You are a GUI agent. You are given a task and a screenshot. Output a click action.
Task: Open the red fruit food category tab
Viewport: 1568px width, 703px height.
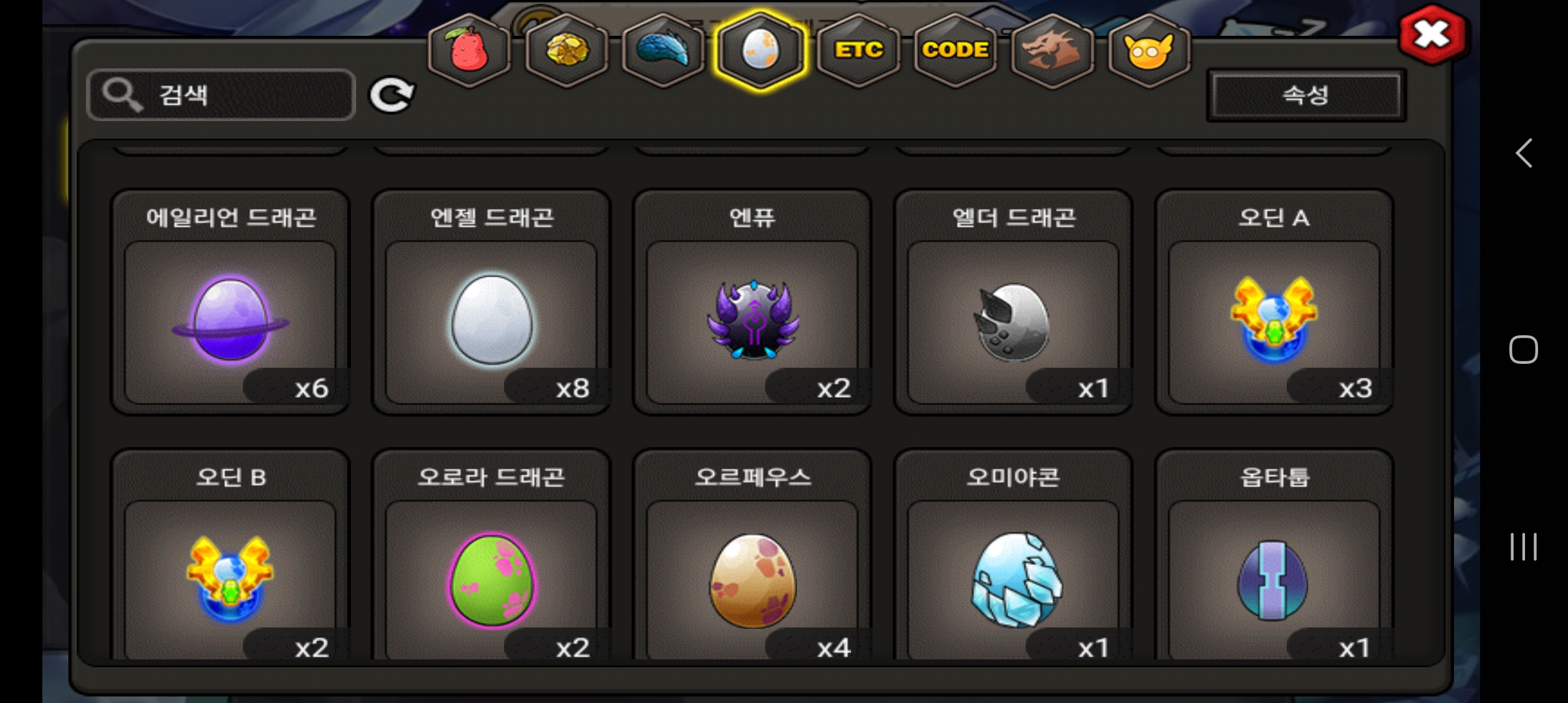(x=469, y=50)
